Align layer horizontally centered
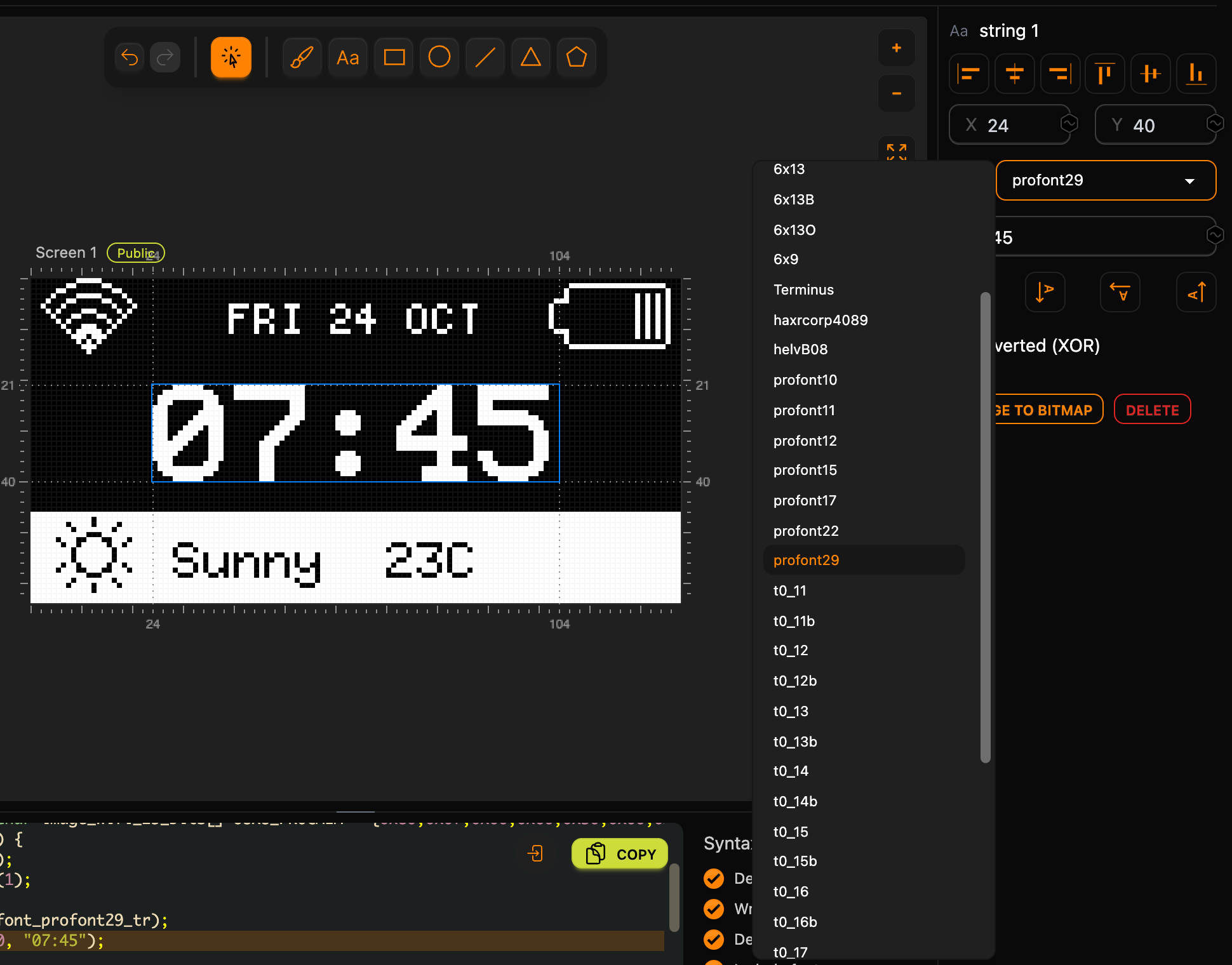This screenshot has height=965, width=1232. [1015, 74]
